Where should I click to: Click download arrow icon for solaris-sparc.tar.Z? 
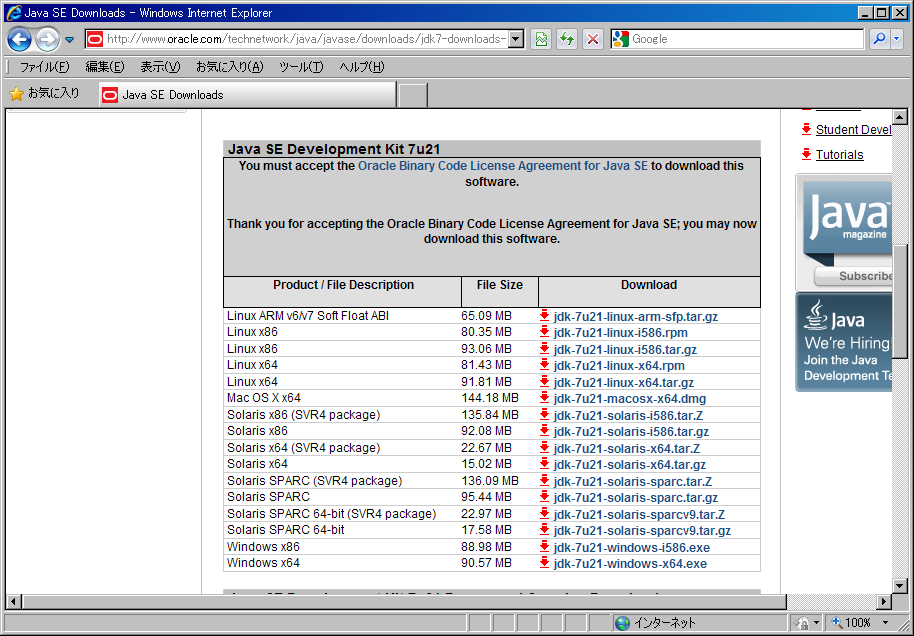[x=544, y=480]
